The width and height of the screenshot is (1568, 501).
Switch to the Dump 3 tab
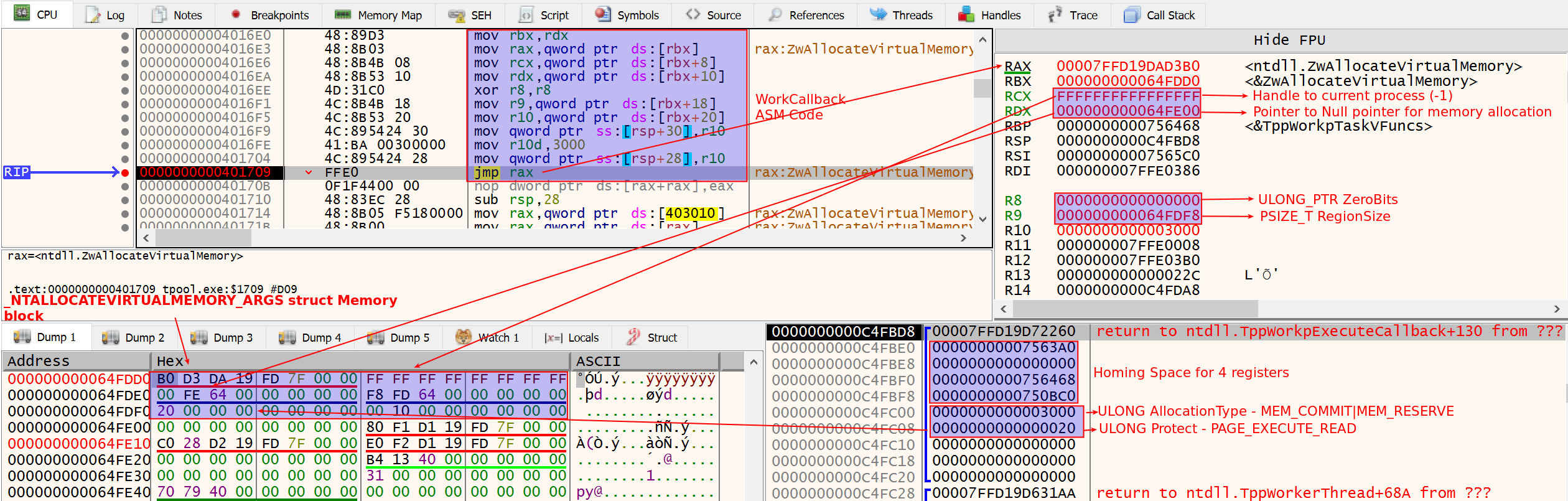tap(222, 337)
